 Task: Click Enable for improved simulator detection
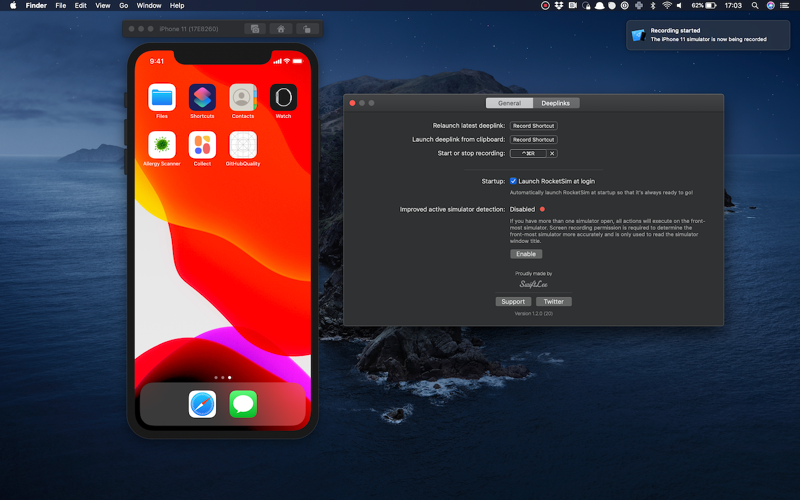pyautogui.click(x=526, y=254)
